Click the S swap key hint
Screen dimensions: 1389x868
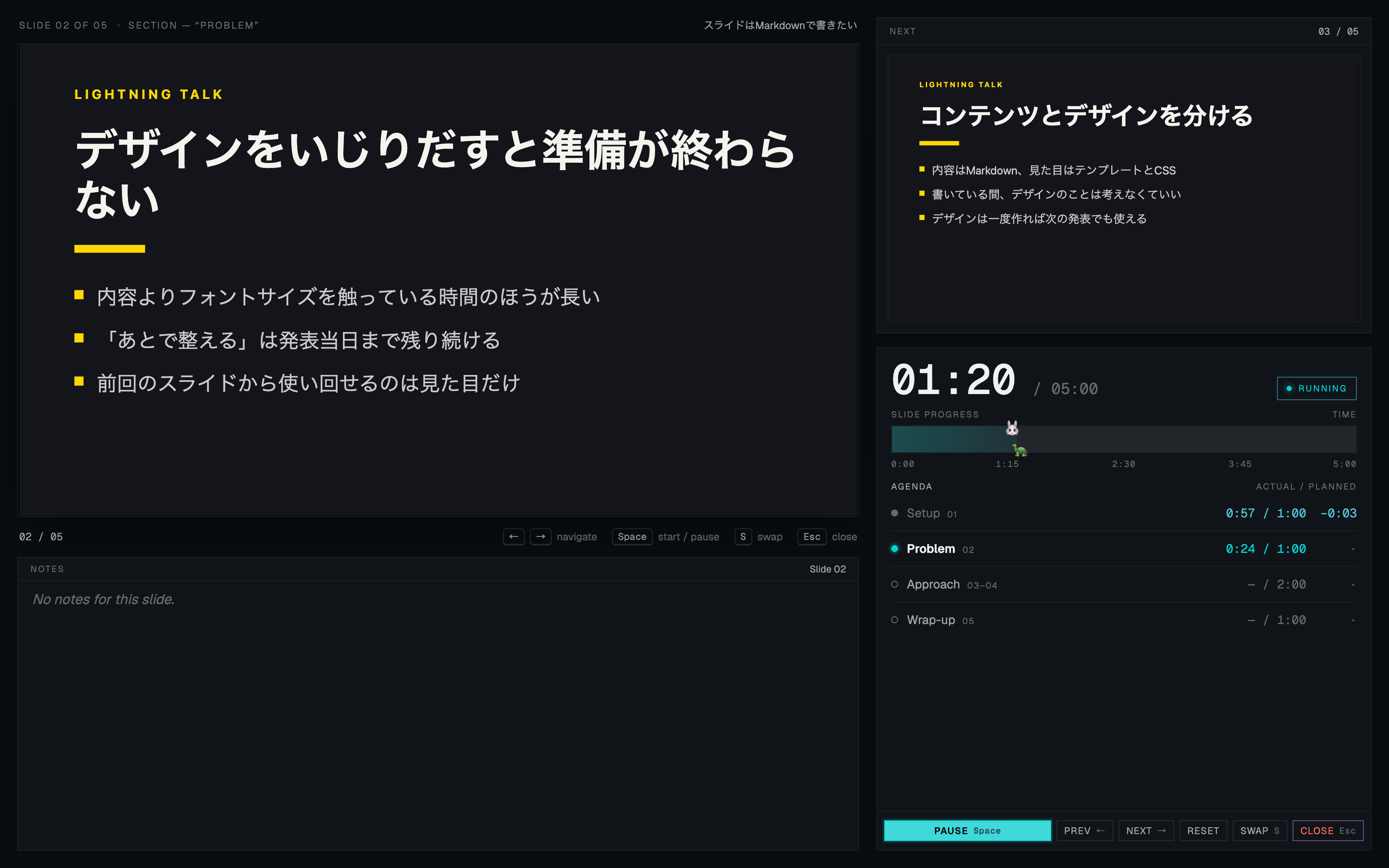743,537
